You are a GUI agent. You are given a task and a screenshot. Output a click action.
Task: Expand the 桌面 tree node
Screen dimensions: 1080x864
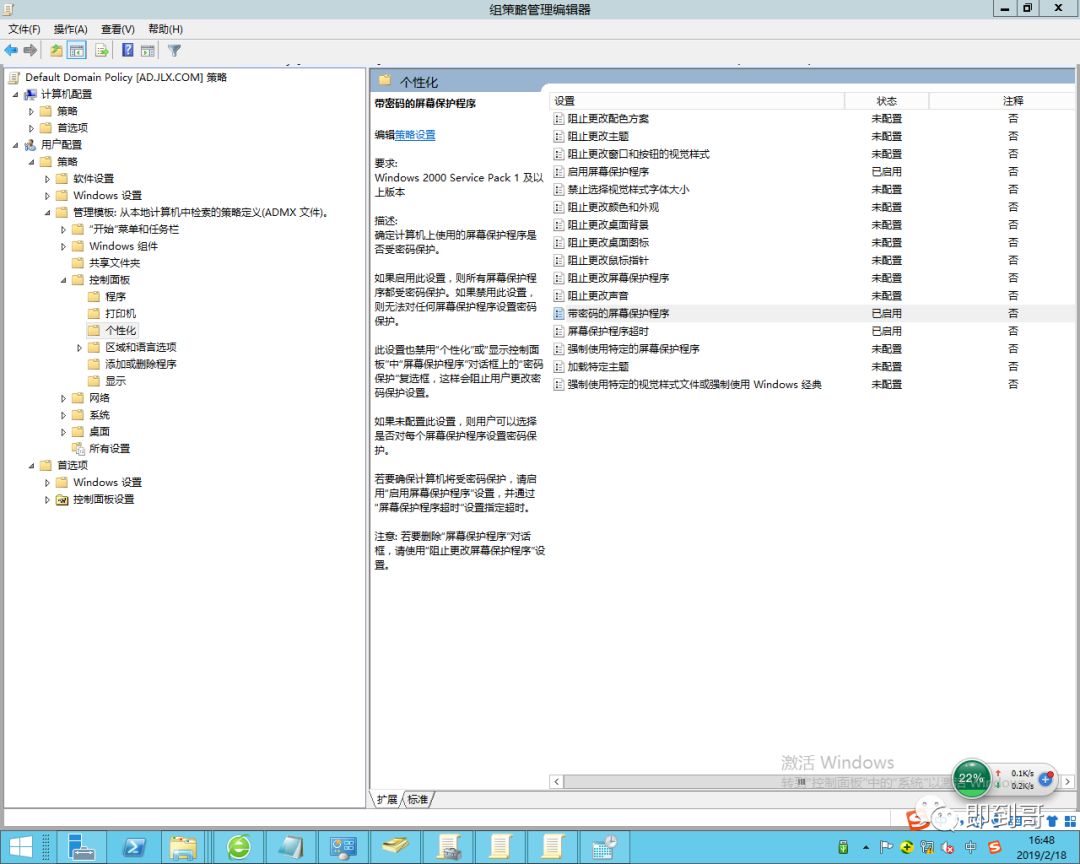pyautogui.click(x=63, y=432)
